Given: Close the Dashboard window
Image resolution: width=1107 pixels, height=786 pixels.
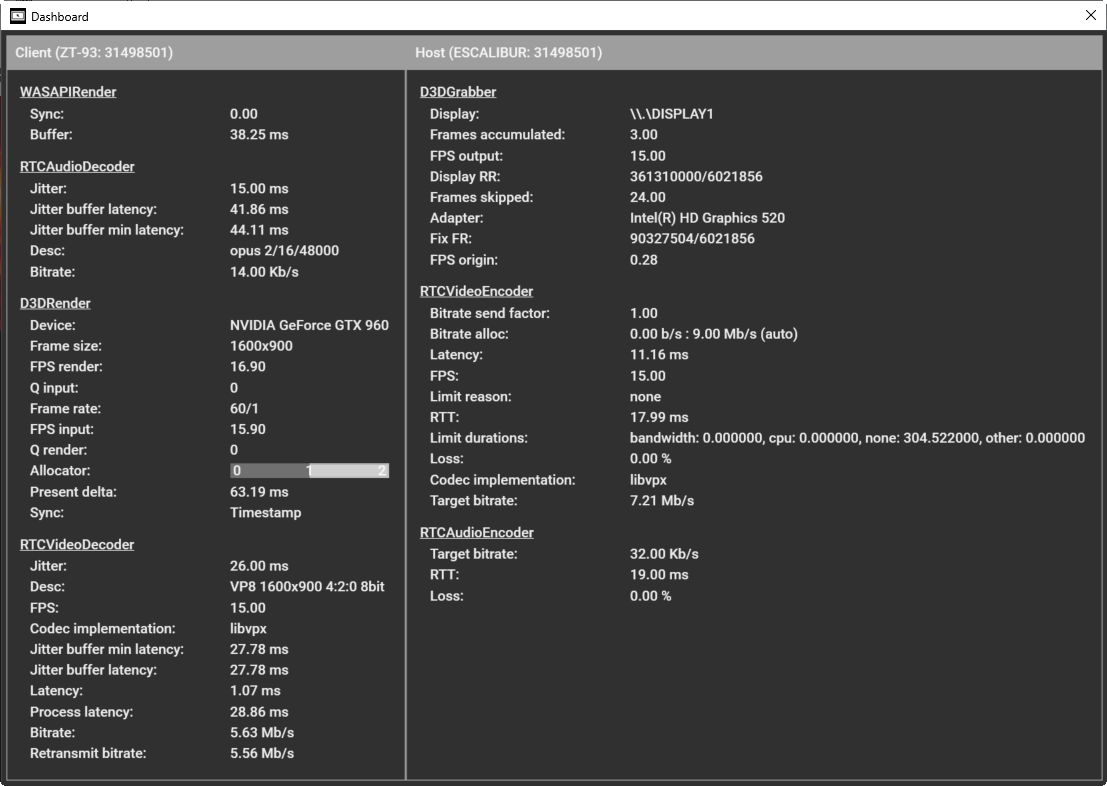Looking at the screenshot, I should click(x=1090, y=16).
